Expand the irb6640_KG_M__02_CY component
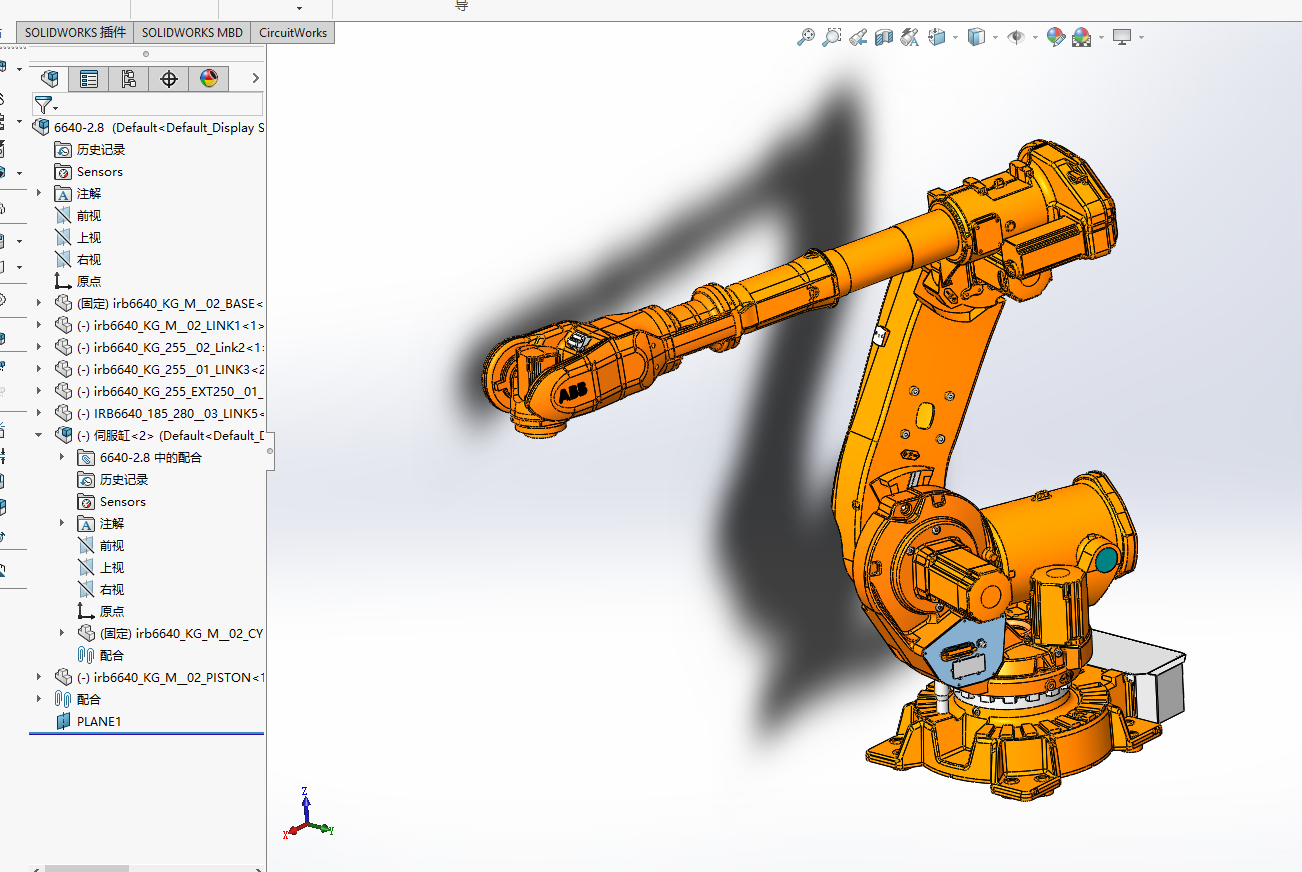Screen dimensions: 1302x872 coord(62,633)
